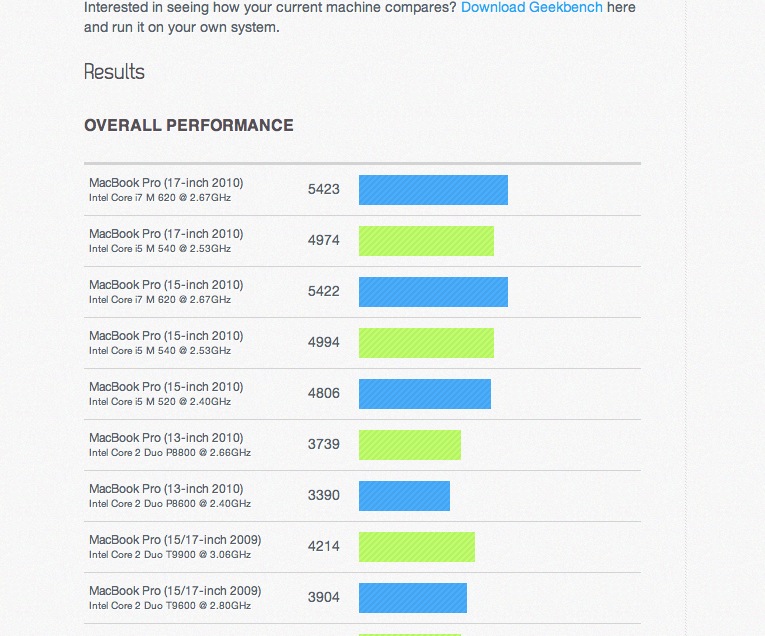
Task: Click the score value 5423
Action: point(323,189)
